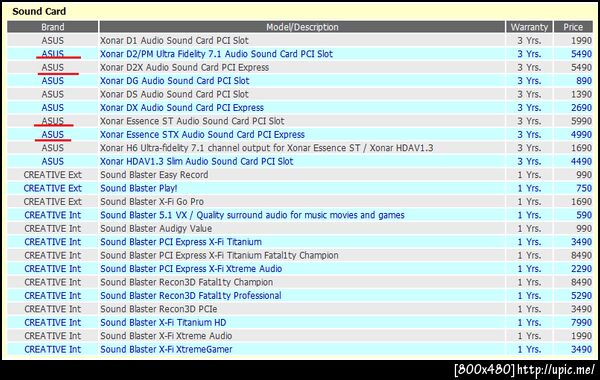Select Sound Blaster Recon3D PCIe
The image size is (600, 380).
[158, 309]
